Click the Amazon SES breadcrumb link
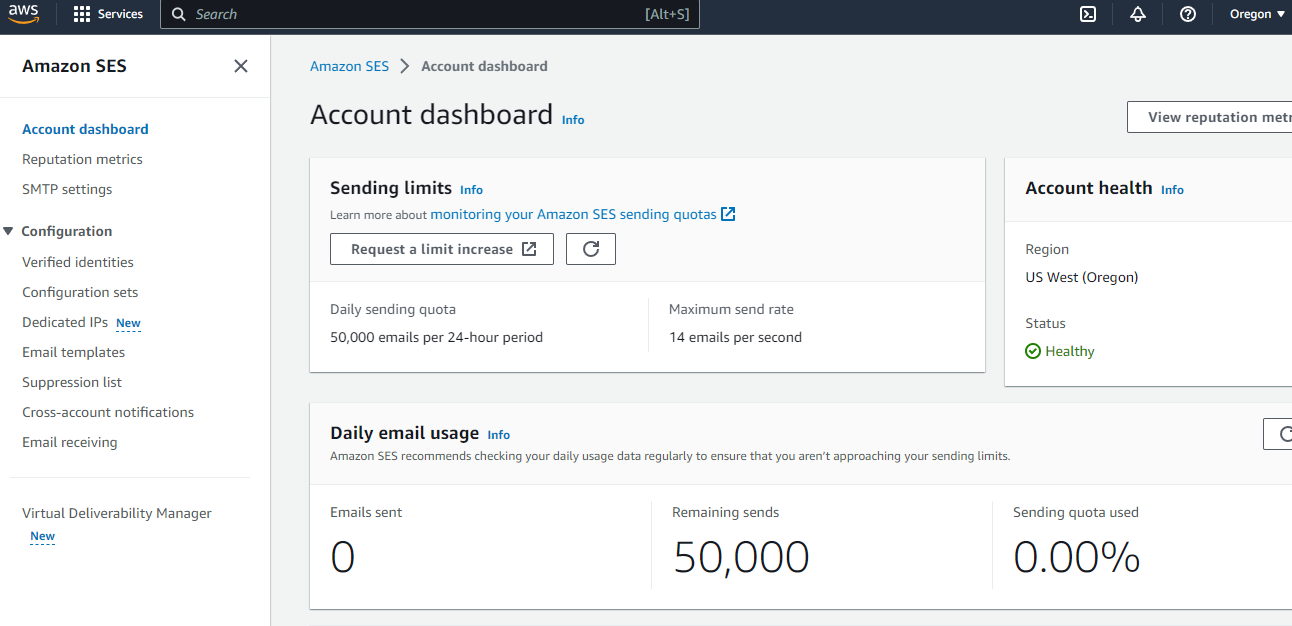The width and height of the screenshot is (1292, 626). point(349,66)
